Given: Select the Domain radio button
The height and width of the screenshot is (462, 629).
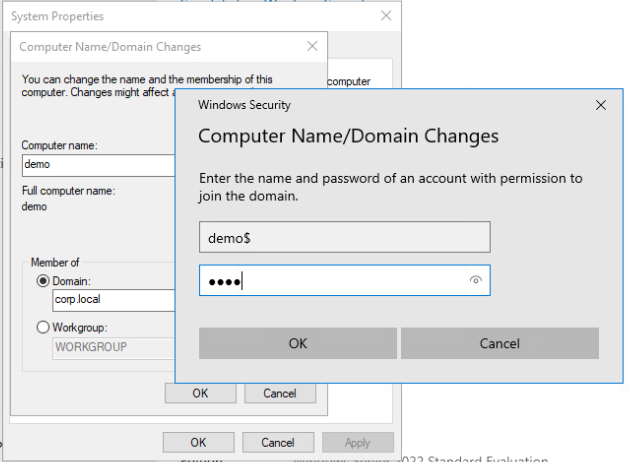Looking at the screenshot, I should point(43,282).
